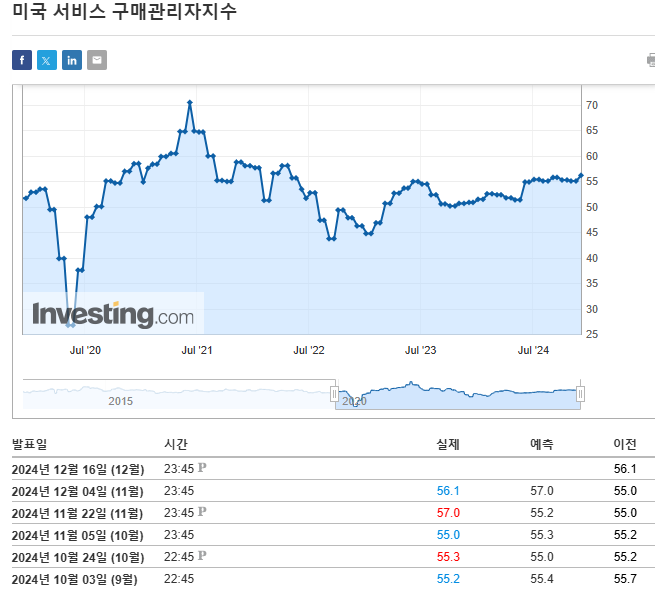Open the 2024년 10월 03일 (9월) release
The height and width of the screenshot is (596, 655).
coord(75,579)
